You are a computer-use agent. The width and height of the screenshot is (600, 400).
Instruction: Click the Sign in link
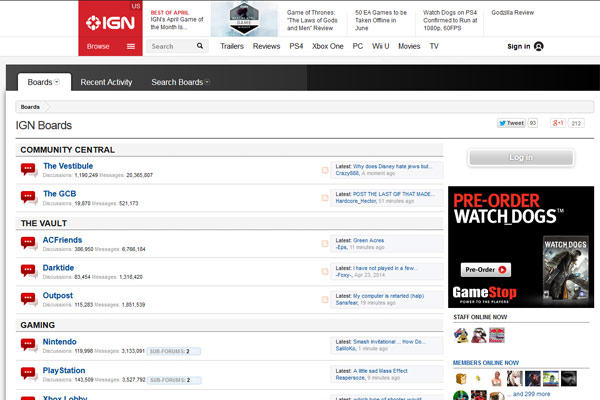click(x=518, y=46)
